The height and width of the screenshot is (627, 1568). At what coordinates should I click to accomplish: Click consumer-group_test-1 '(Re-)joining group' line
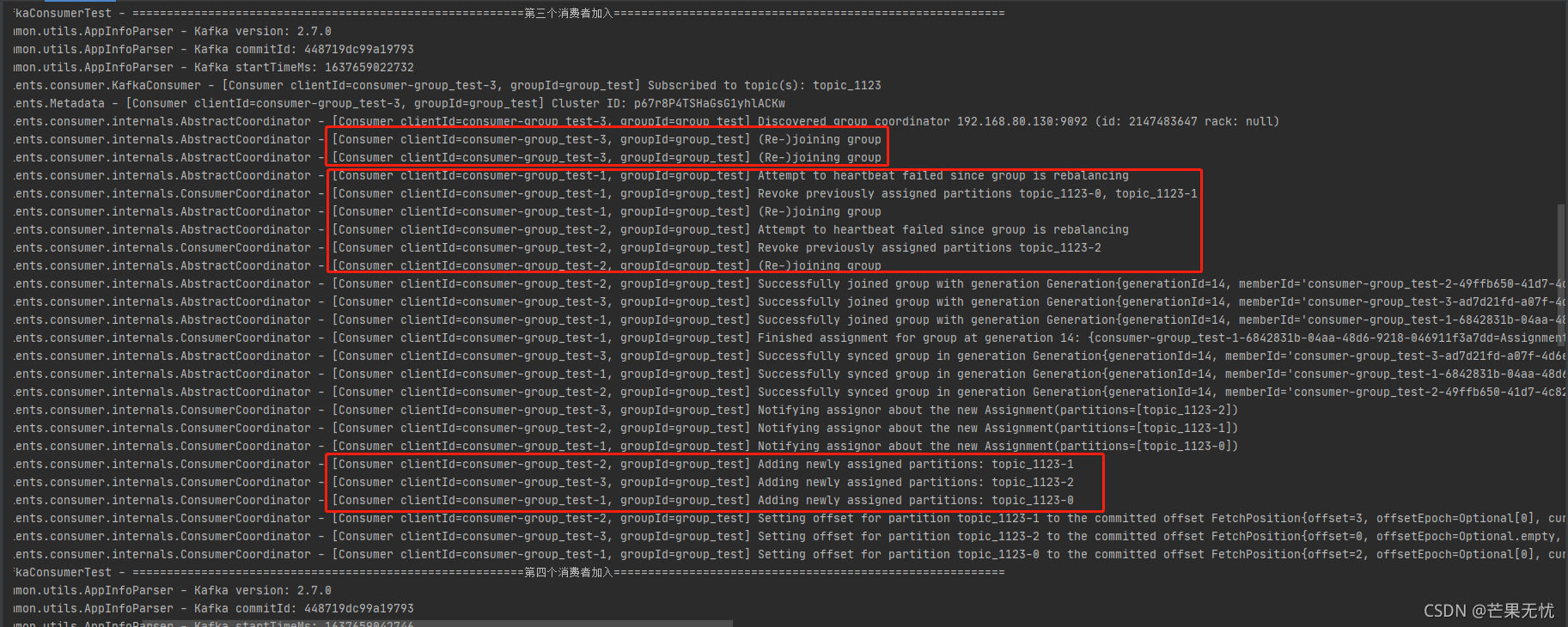[x=447, y=211]
